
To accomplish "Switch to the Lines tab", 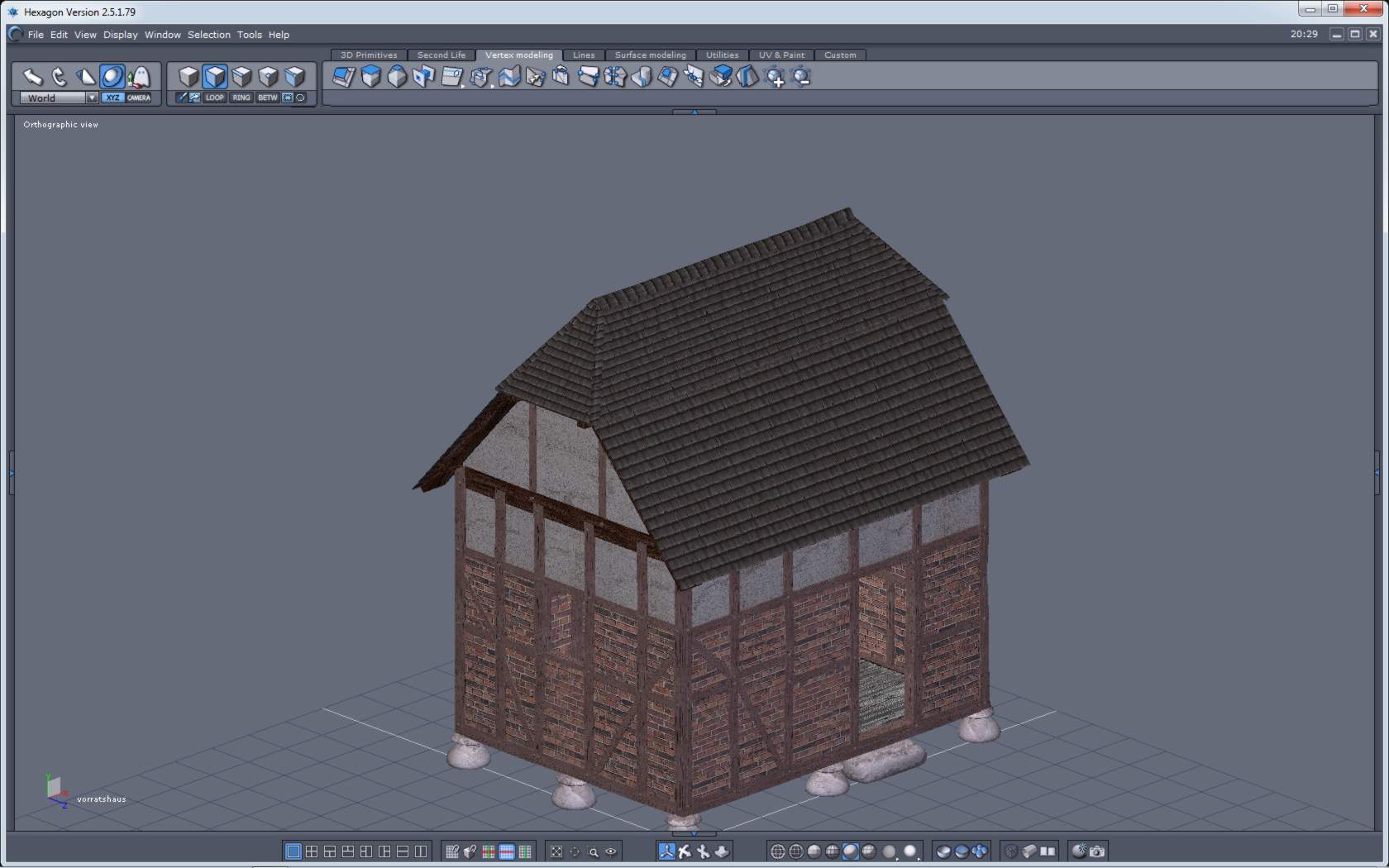I will (584, 55).
